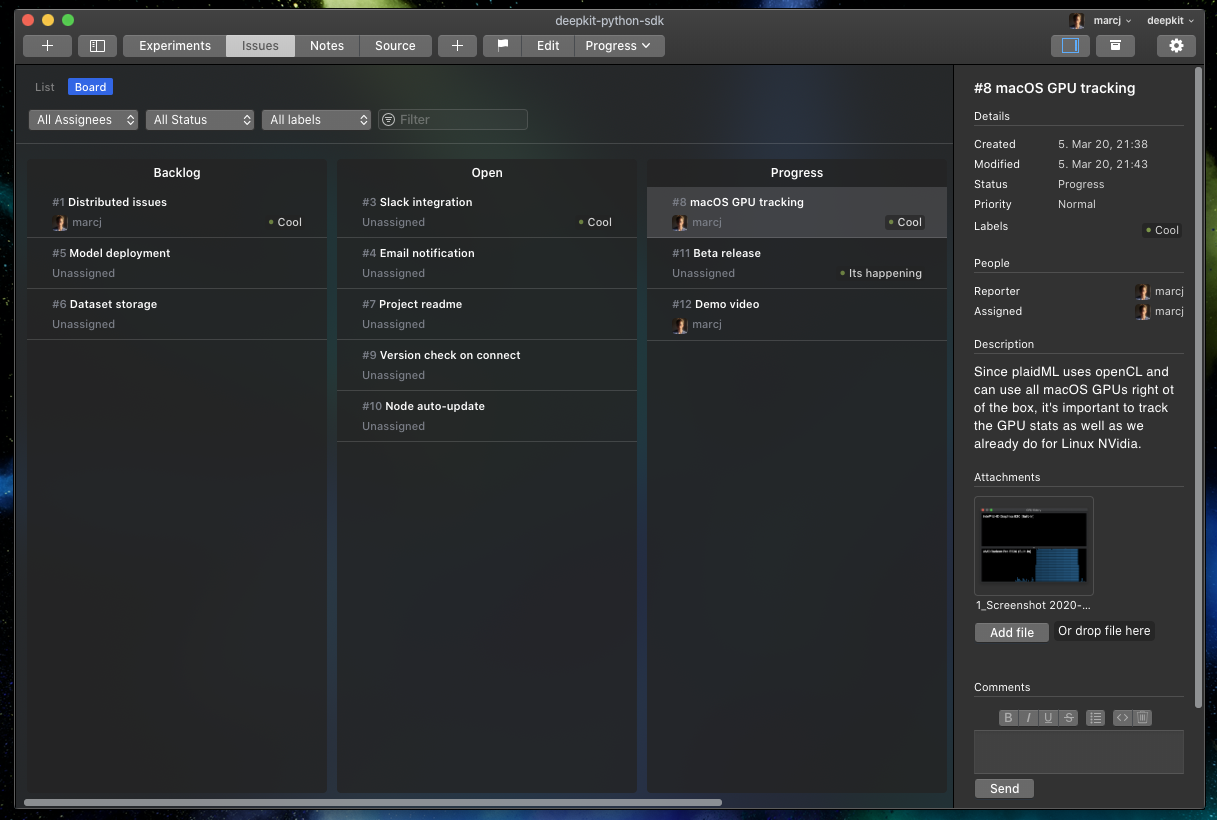Click the Filter input field
Image resolution: width=1217 pixels, height=820 pixels.
coord(453,120)
